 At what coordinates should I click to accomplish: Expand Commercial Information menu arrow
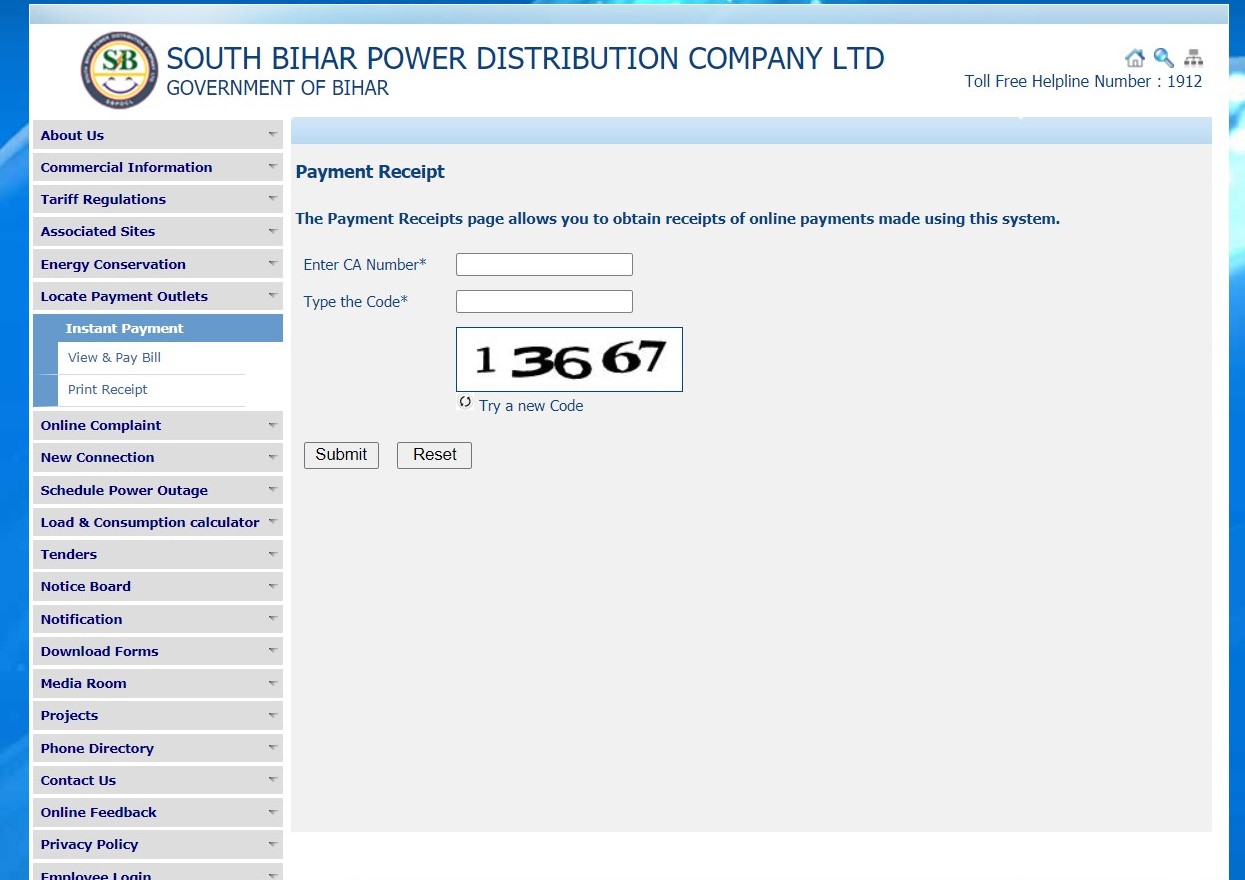272,166
